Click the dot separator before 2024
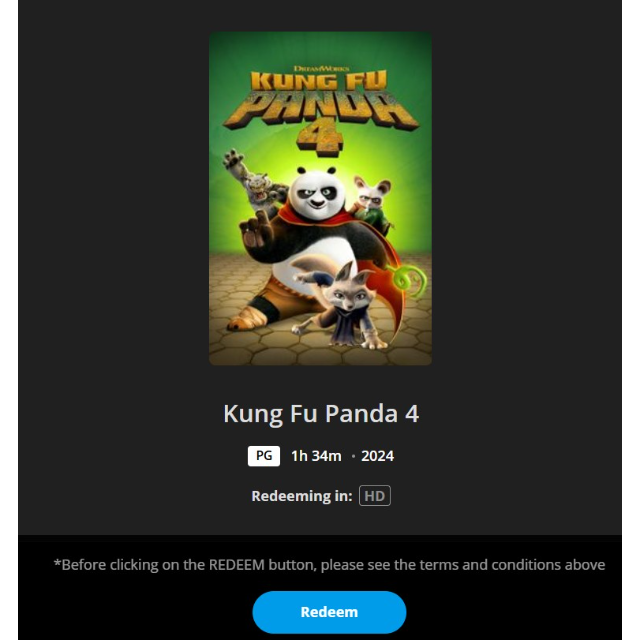Viewport: 640px width, 640px height. click(x=353, y=456)
